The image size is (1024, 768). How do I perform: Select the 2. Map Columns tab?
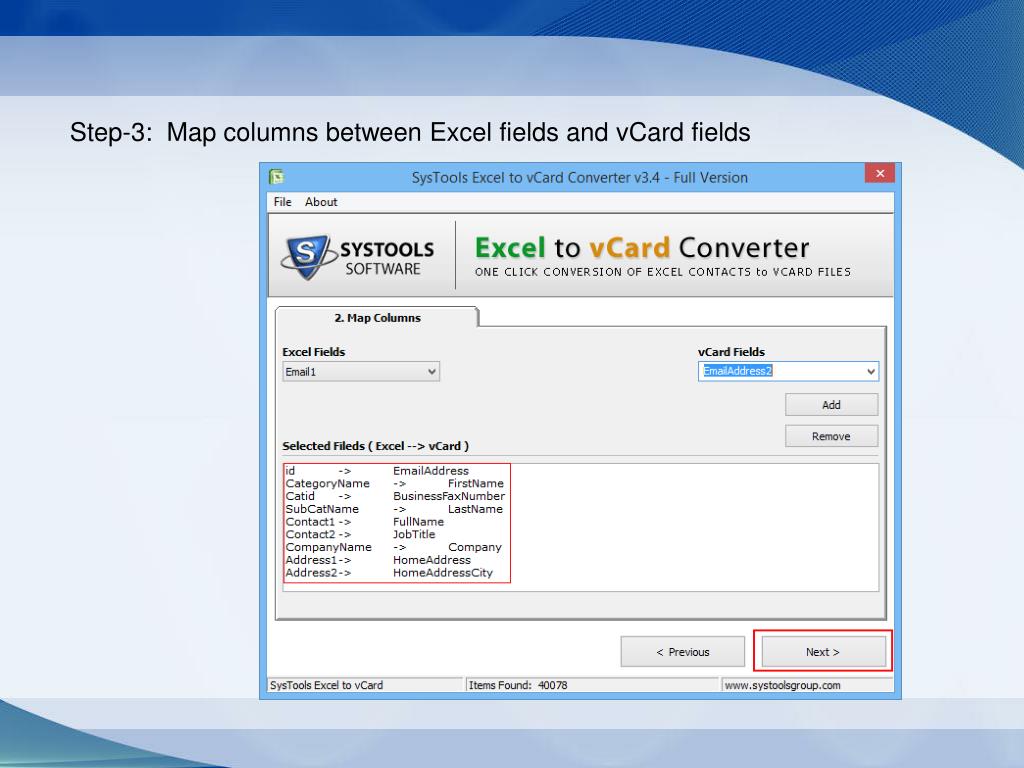click(377, 317)
